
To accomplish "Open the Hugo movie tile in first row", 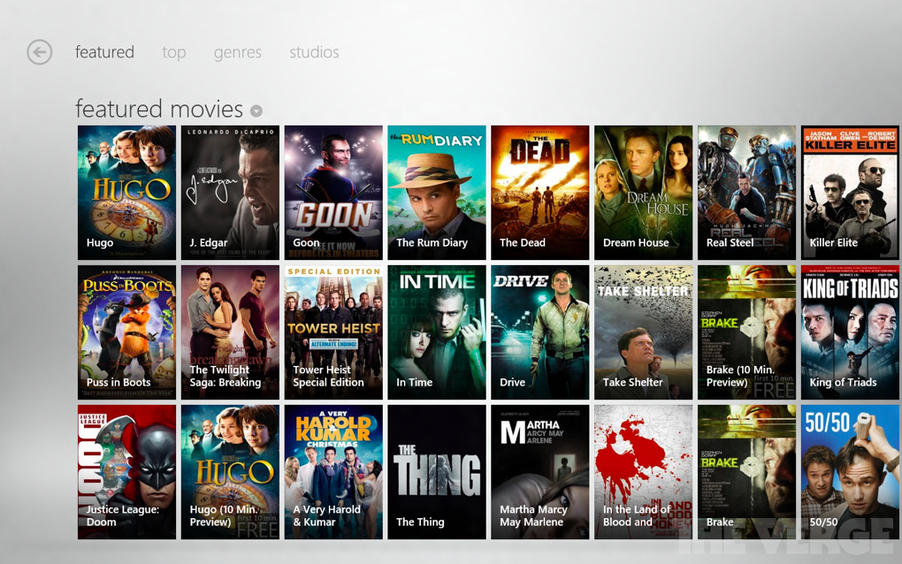I will (127, 193).
